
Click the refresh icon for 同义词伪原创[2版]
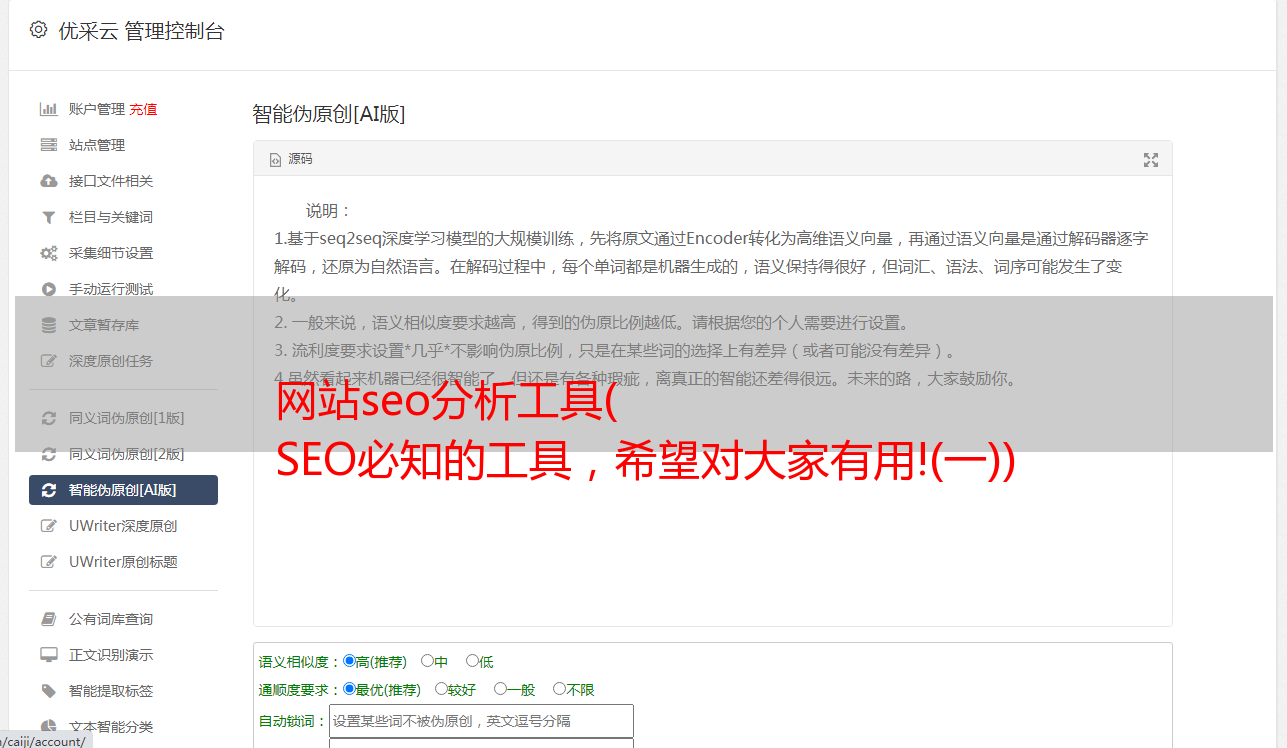coord(48,454)
